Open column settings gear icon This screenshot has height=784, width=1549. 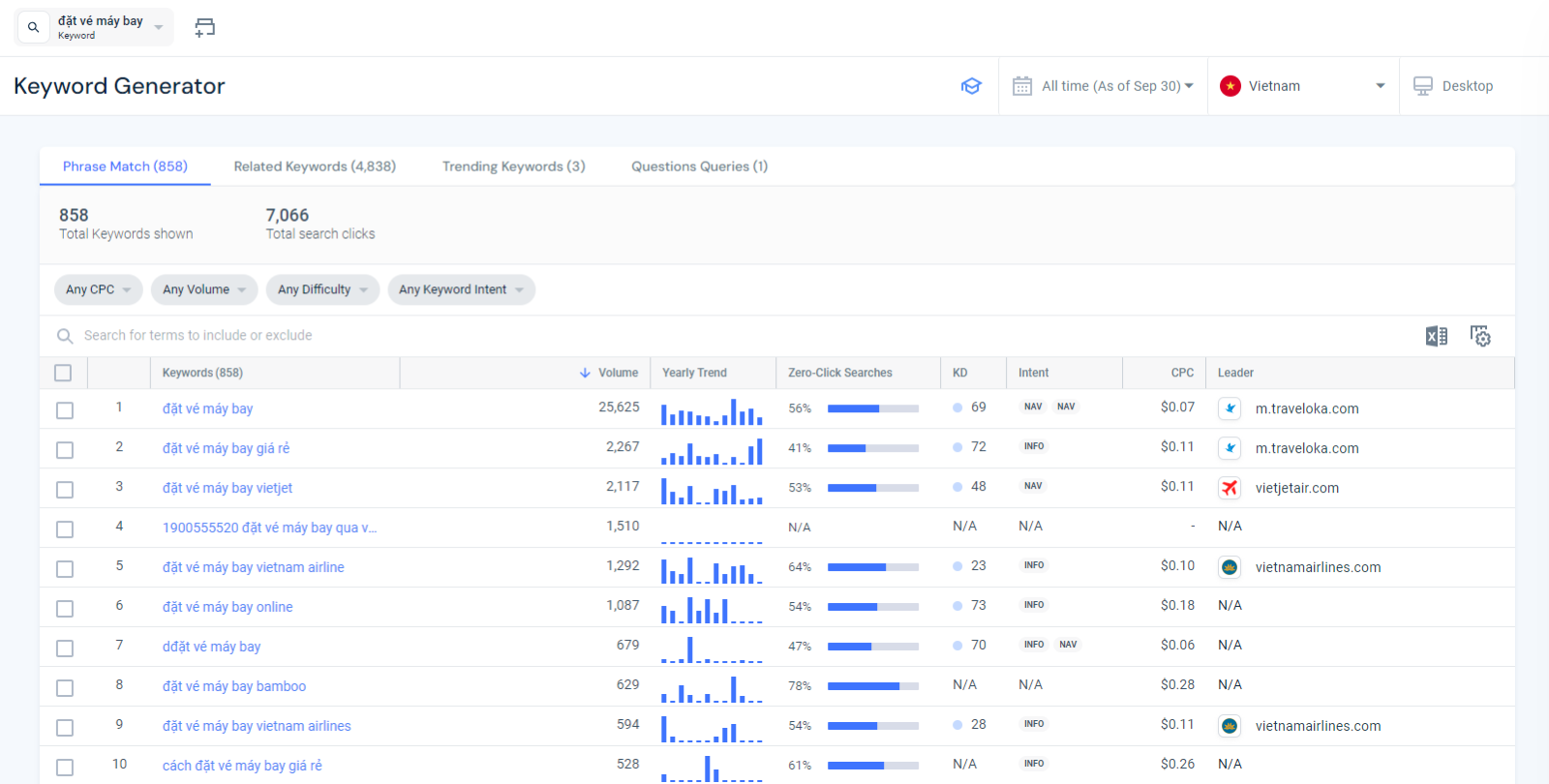tap(1480, 336)
